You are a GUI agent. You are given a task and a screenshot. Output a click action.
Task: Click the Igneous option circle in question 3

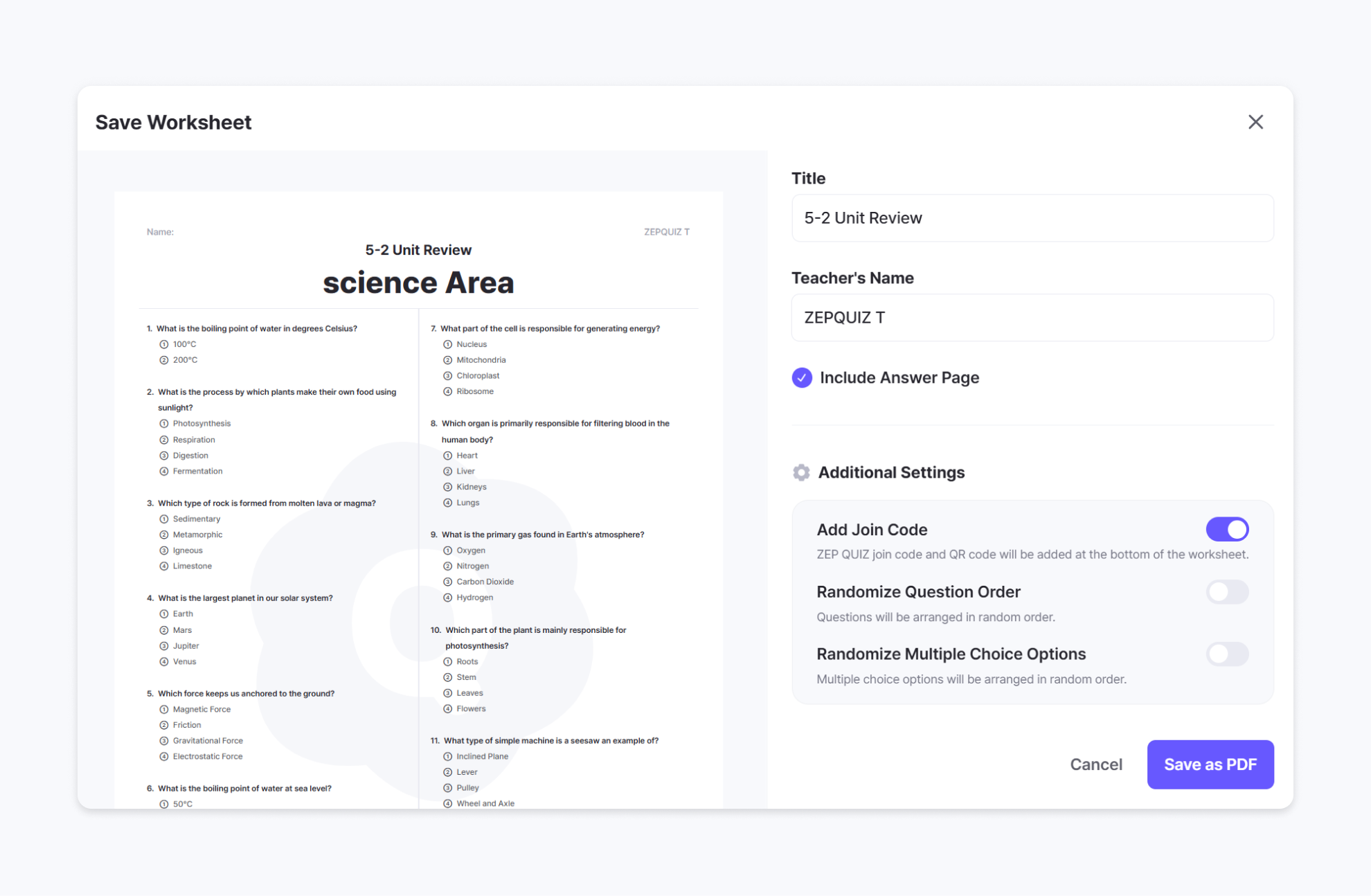tap(164, 550)
